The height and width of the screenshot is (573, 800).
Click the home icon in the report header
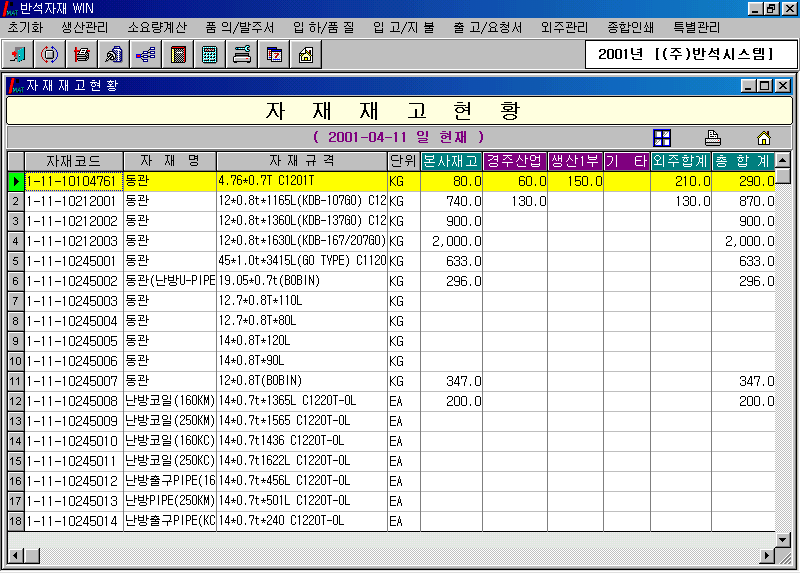pyautogui.click(x=763, y=138)
